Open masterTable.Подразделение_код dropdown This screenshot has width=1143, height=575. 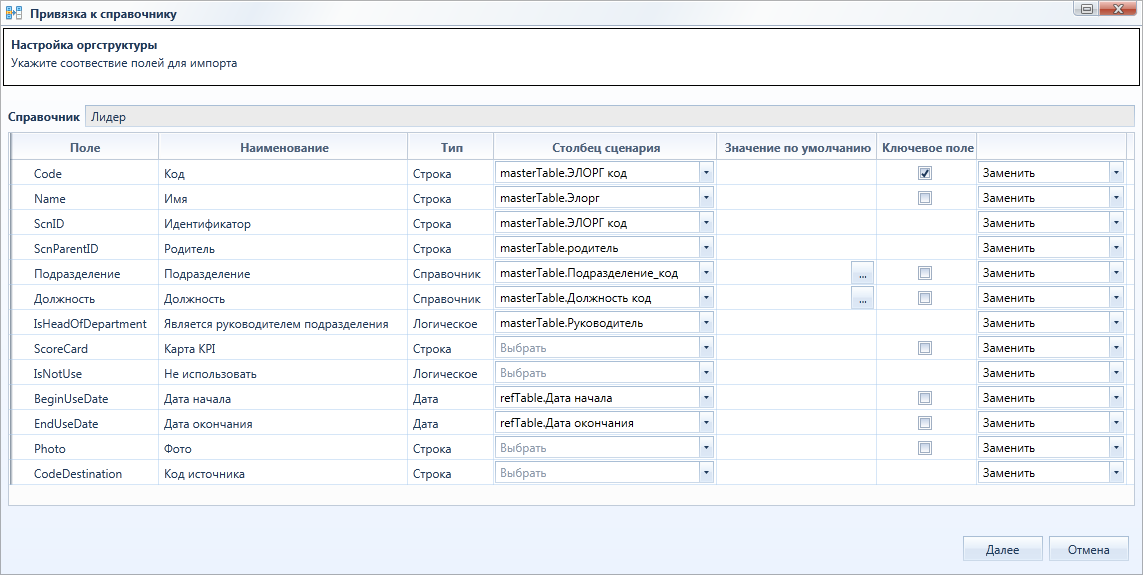[706, 273]
